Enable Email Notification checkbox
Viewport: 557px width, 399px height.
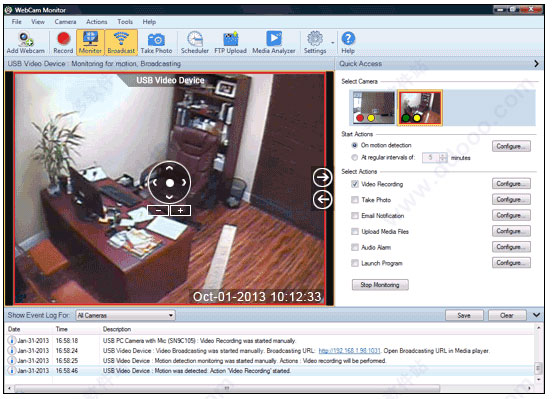355,216
